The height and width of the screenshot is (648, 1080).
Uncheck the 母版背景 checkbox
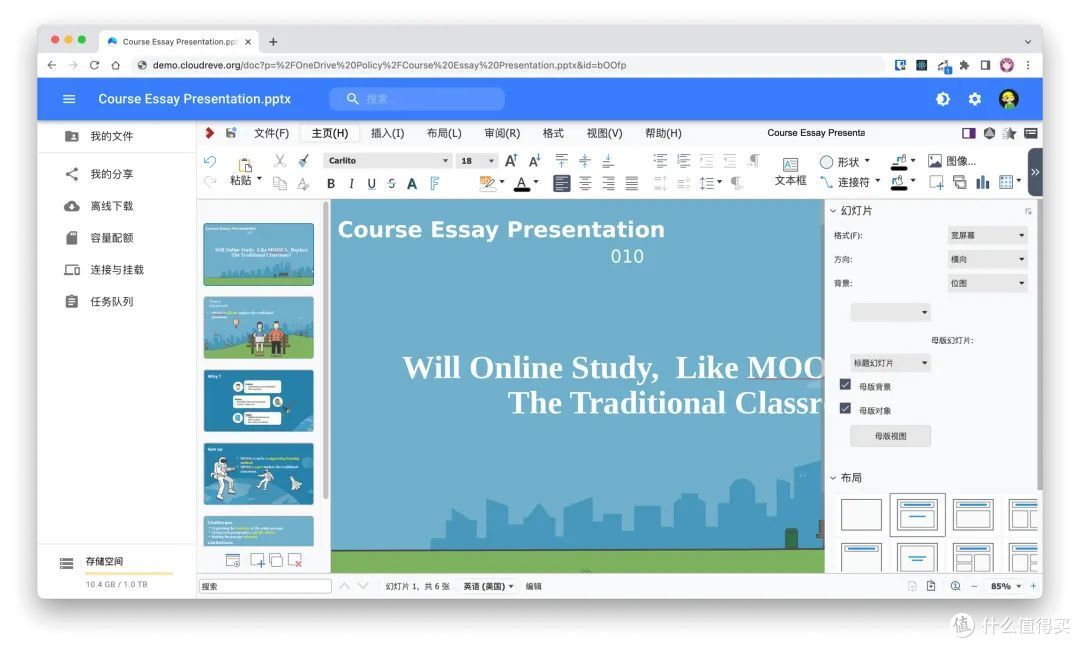tap(845, 385)
